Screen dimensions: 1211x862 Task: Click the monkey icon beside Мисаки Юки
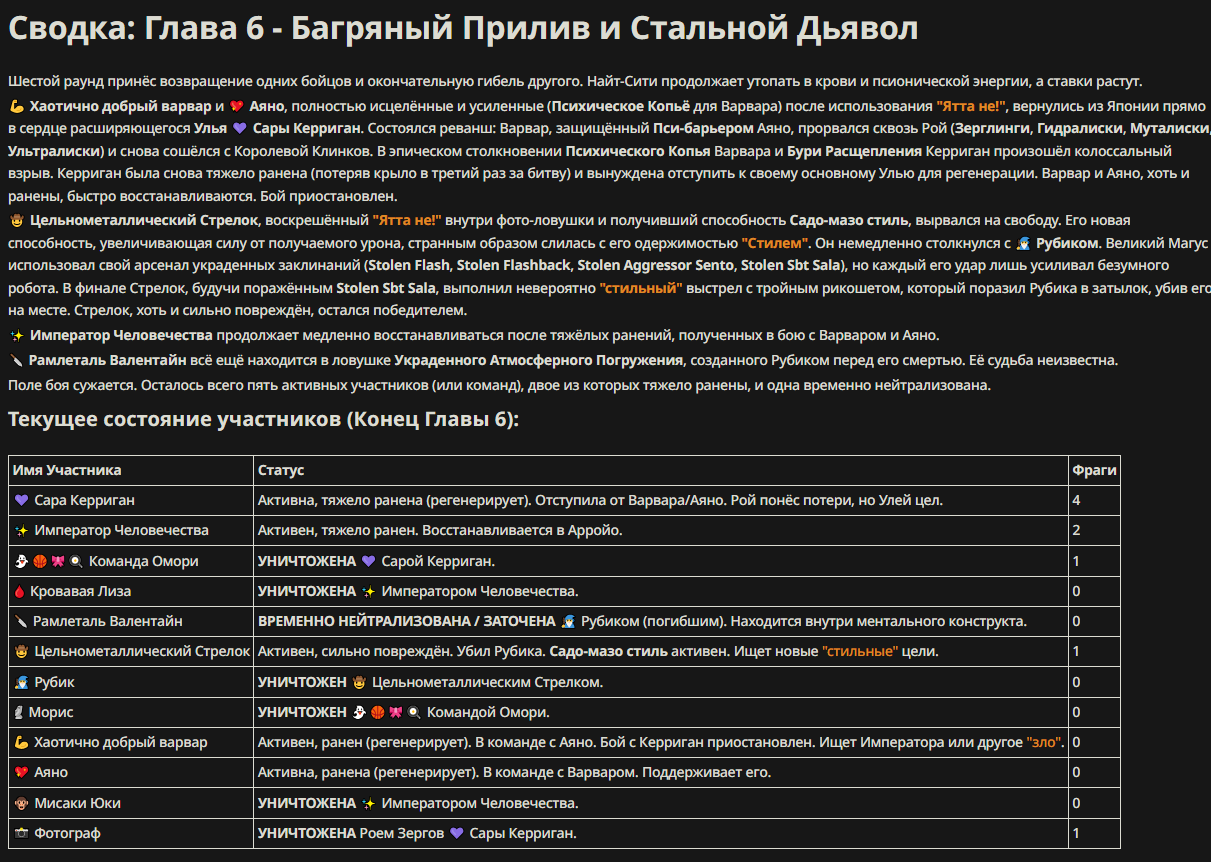tap(22, 803)
